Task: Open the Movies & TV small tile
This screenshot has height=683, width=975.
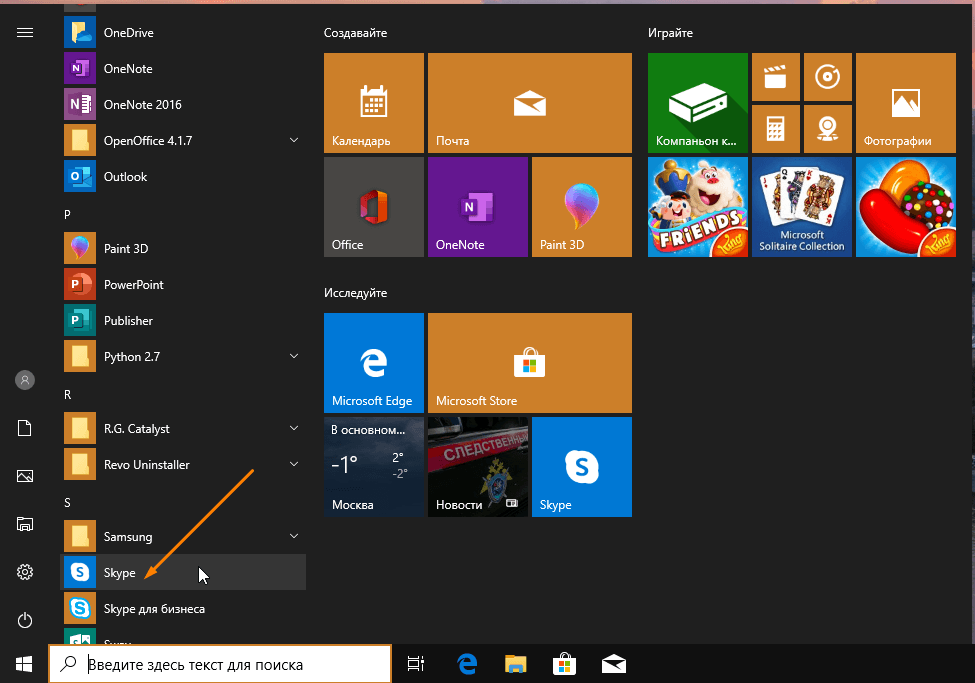Action: coord(775,77)
